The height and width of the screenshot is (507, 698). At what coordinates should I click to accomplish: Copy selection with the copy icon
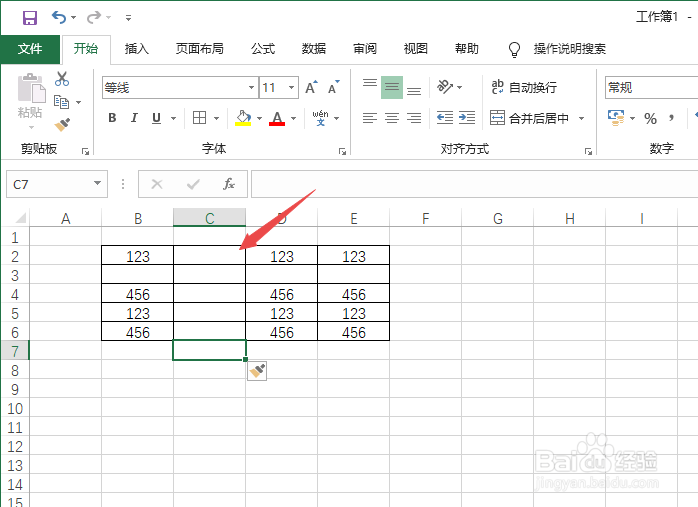point(61,102)
